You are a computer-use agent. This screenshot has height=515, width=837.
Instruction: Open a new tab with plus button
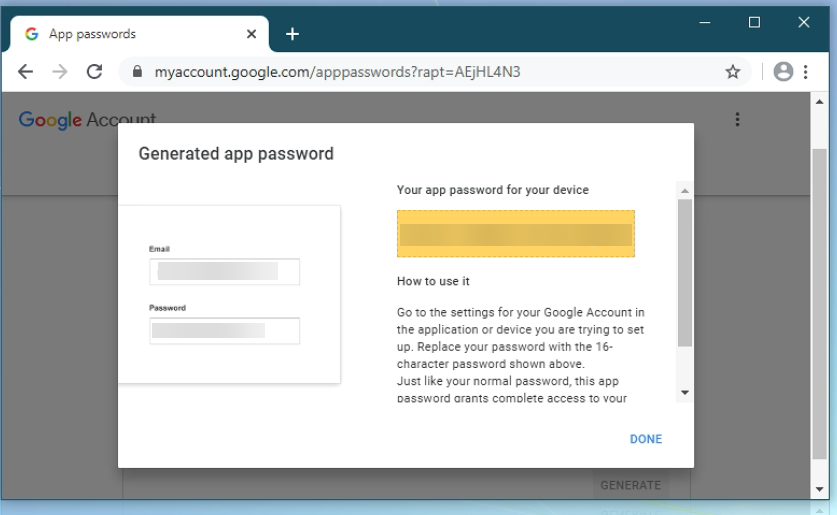(x=292, y=34)
